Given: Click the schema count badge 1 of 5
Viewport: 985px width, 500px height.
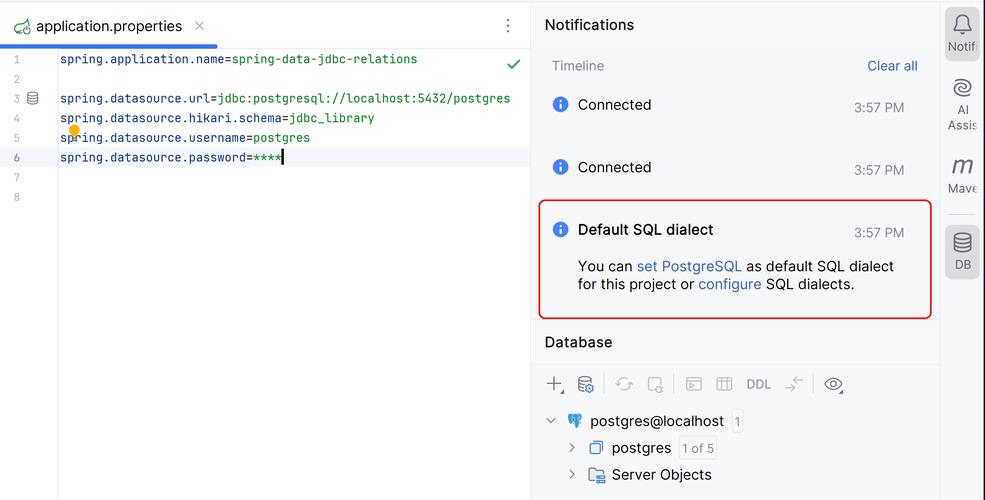Looking at the screenshot, I should 697,448.
